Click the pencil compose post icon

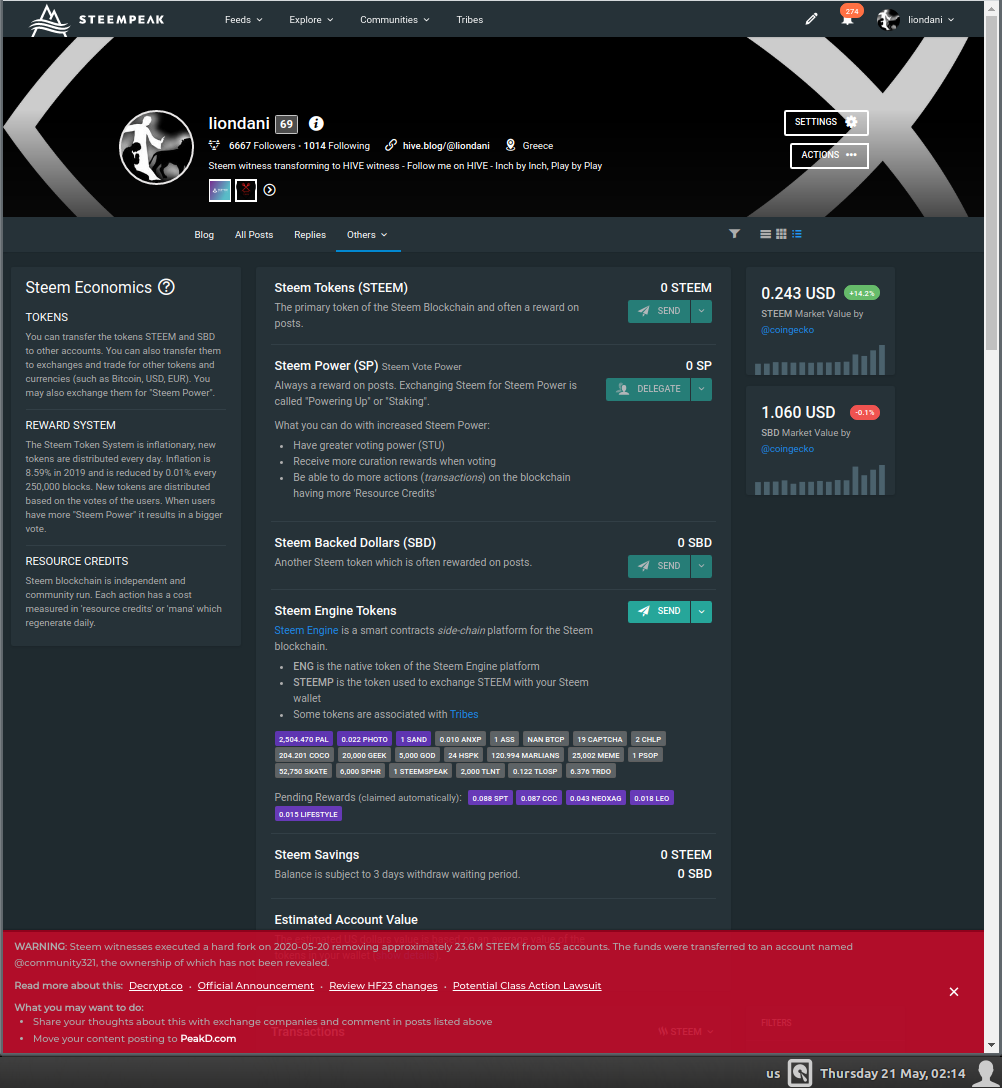tap(812, 19)
